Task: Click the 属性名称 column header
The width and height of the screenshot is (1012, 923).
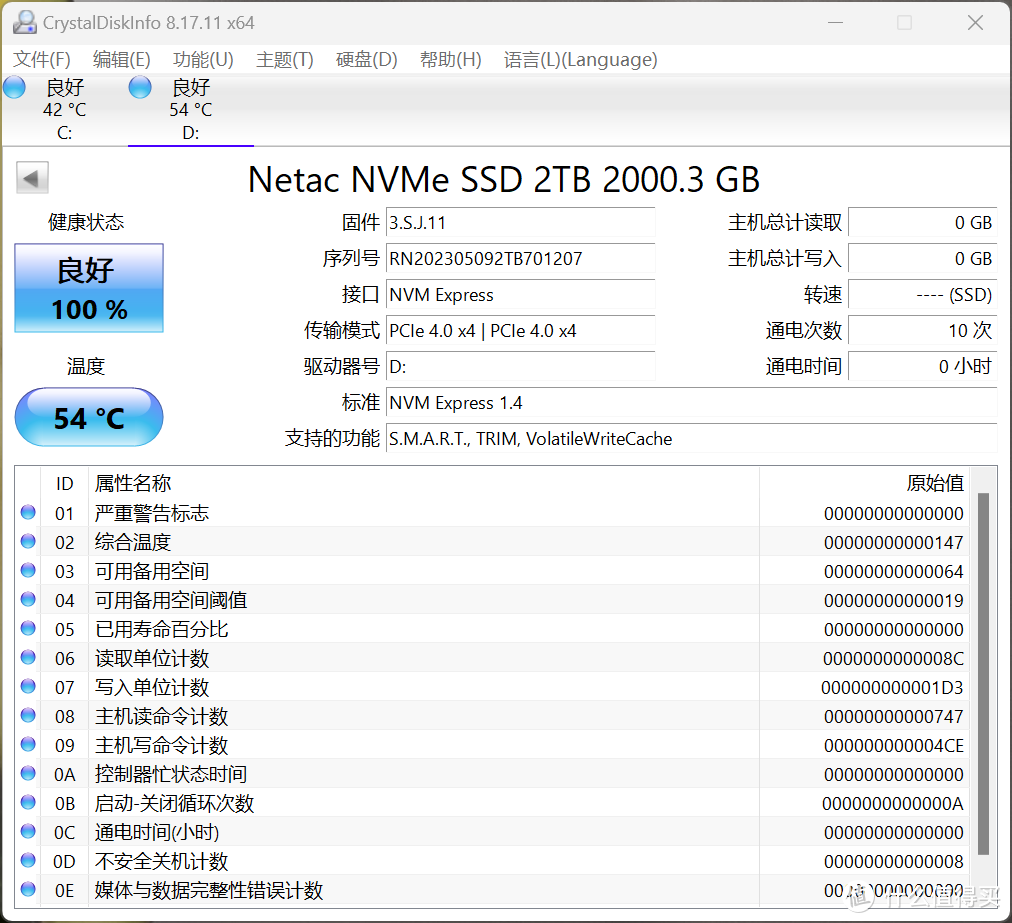Action: pos(133,483)
